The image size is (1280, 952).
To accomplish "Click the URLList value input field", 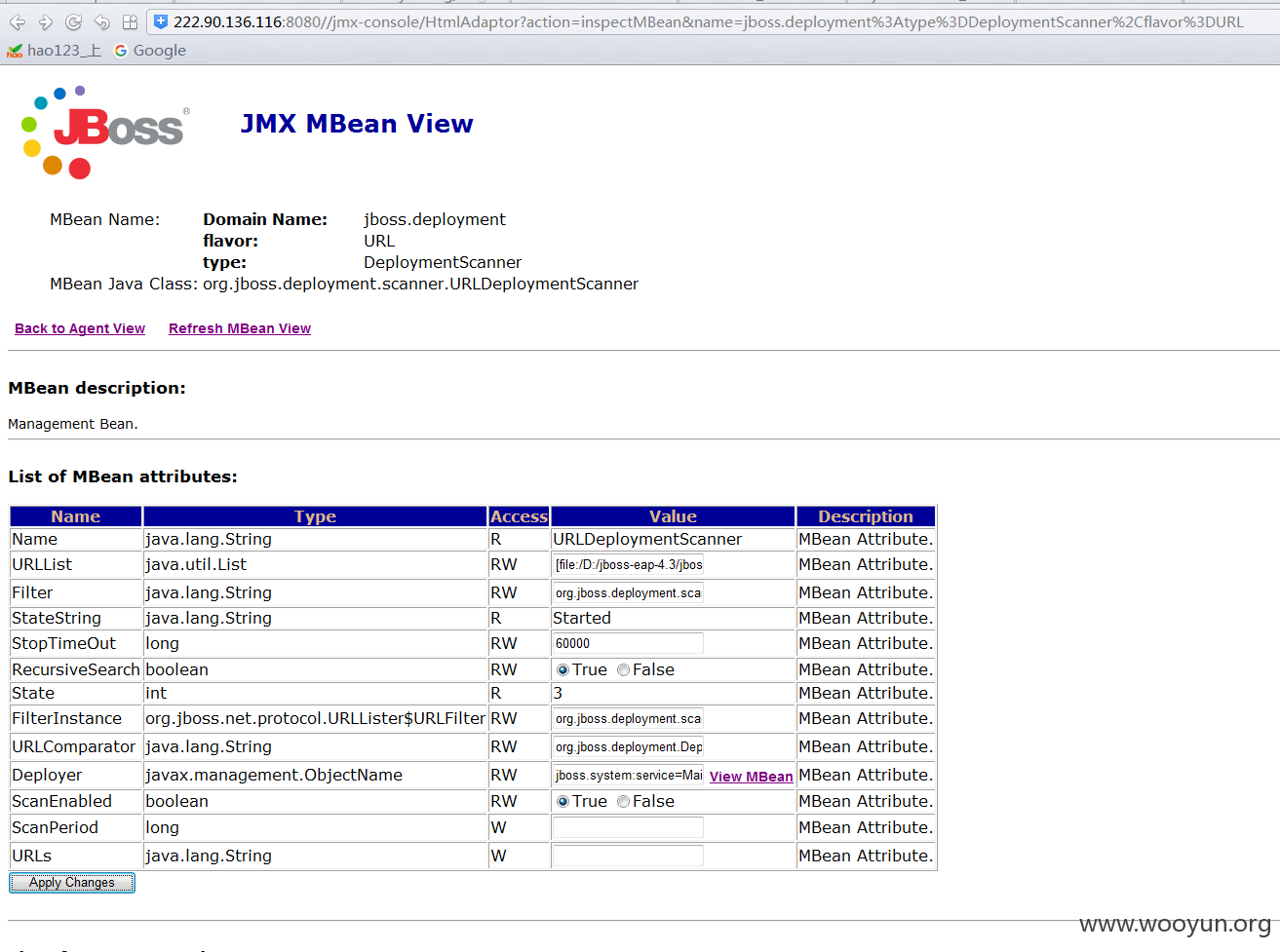I will (628, 565).
